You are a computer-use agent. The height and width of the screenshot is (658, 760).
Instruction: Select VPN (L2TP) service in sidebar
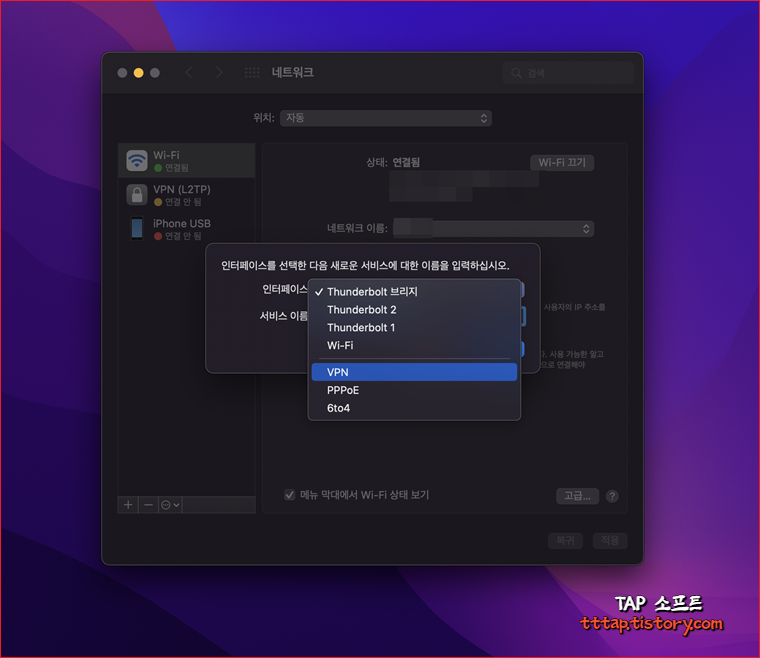(187, 195)
